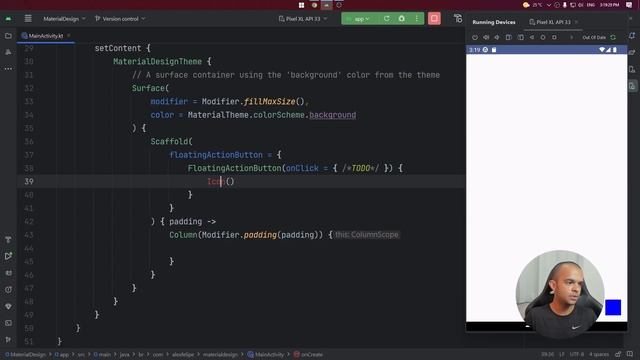
Task: Click the emulator power button icon
Action: [x=475, y=37]
